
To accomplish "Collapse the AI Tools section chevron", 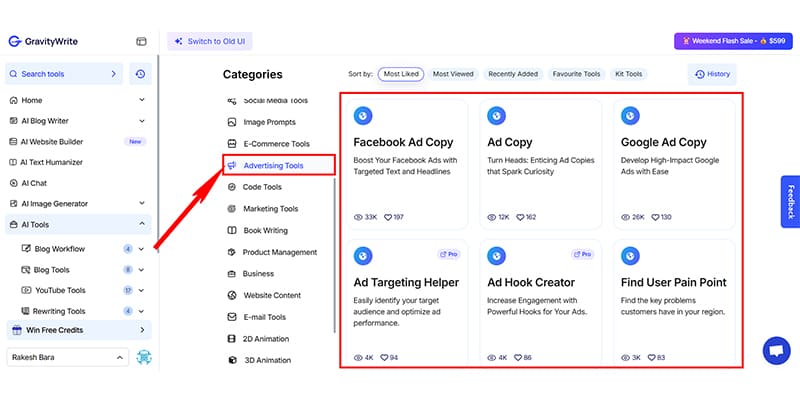I will [142, 224].
